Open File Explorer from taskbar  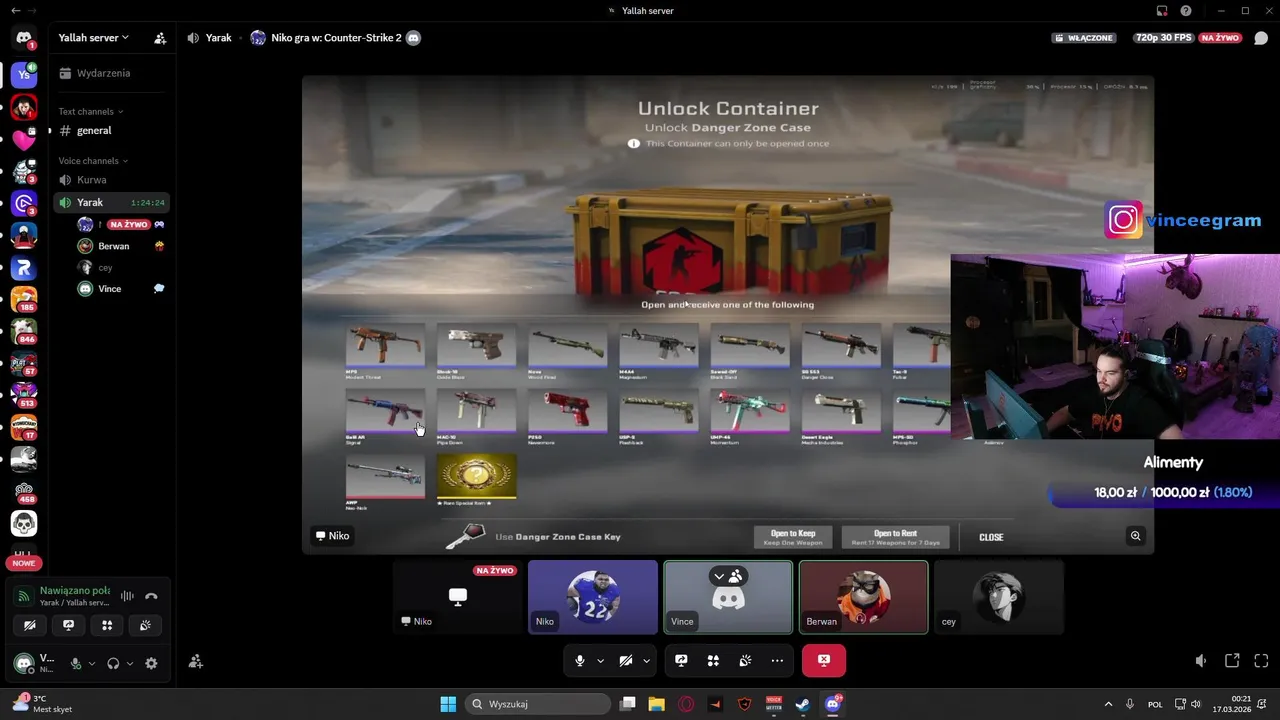click(656, 704)
